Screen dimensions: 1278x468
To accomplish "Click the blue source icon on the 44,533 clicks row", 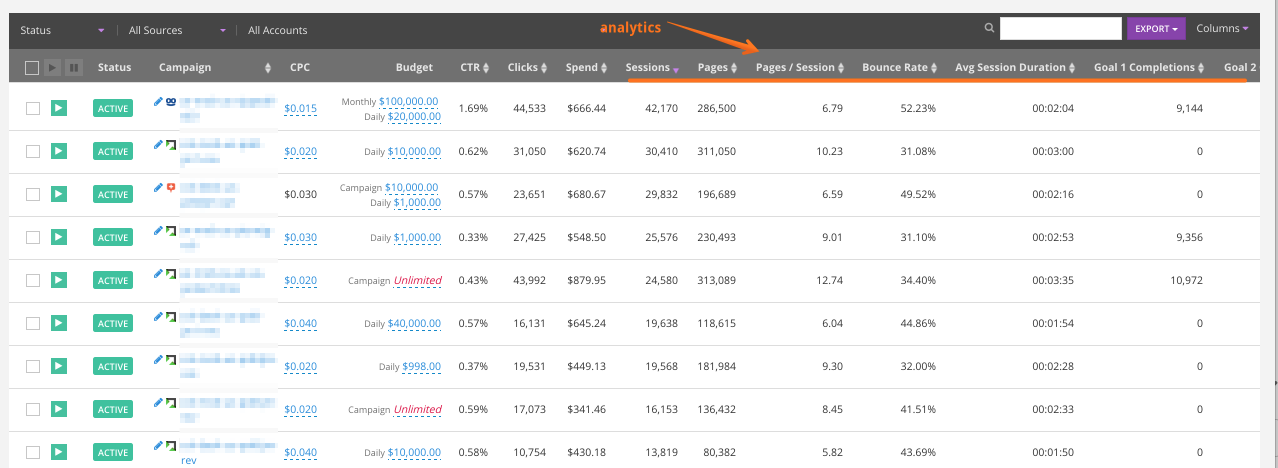I will [171, 101].
